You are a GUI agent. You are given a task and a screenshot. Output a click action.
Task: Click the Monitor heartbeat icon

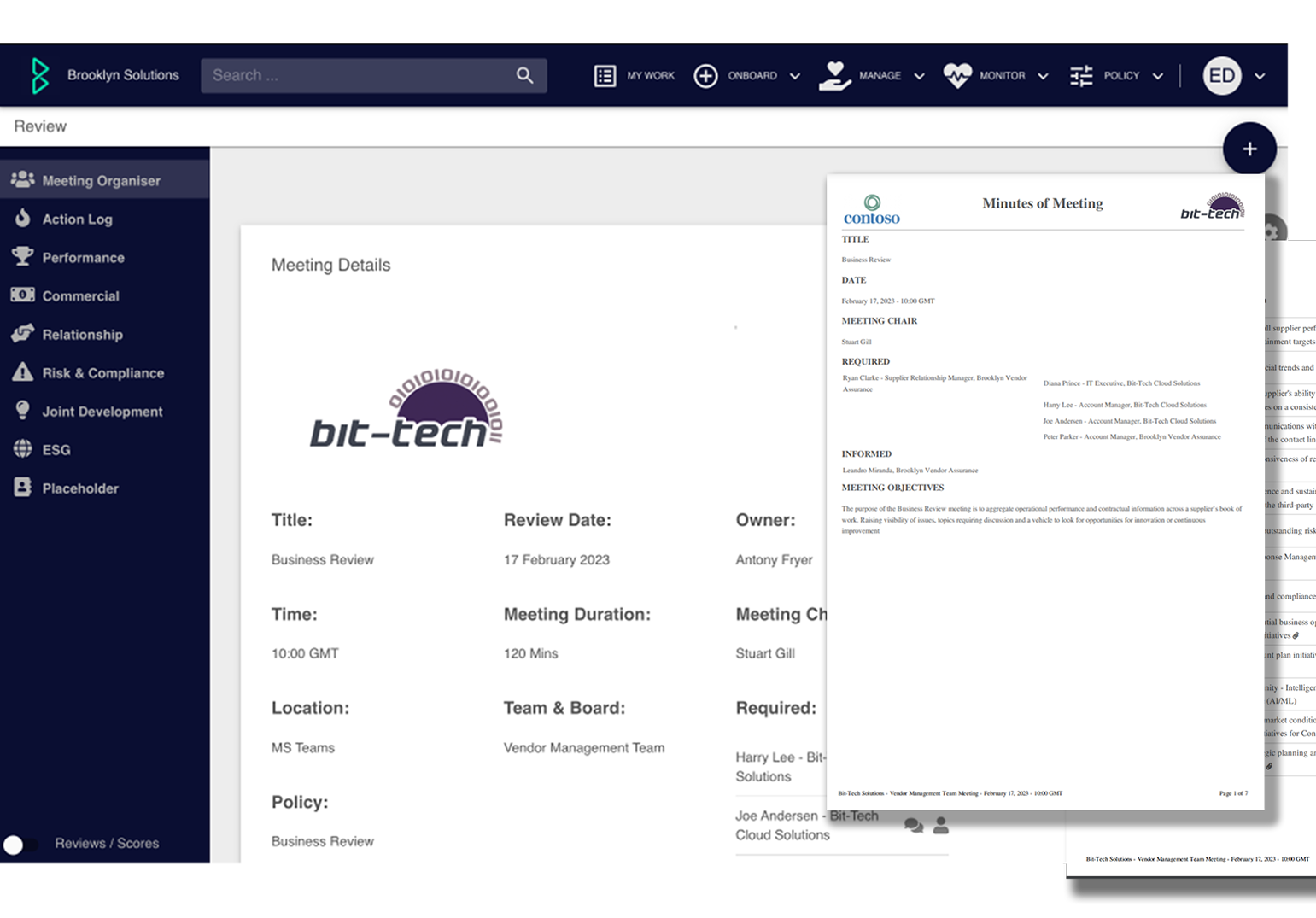tap(957, 76)
